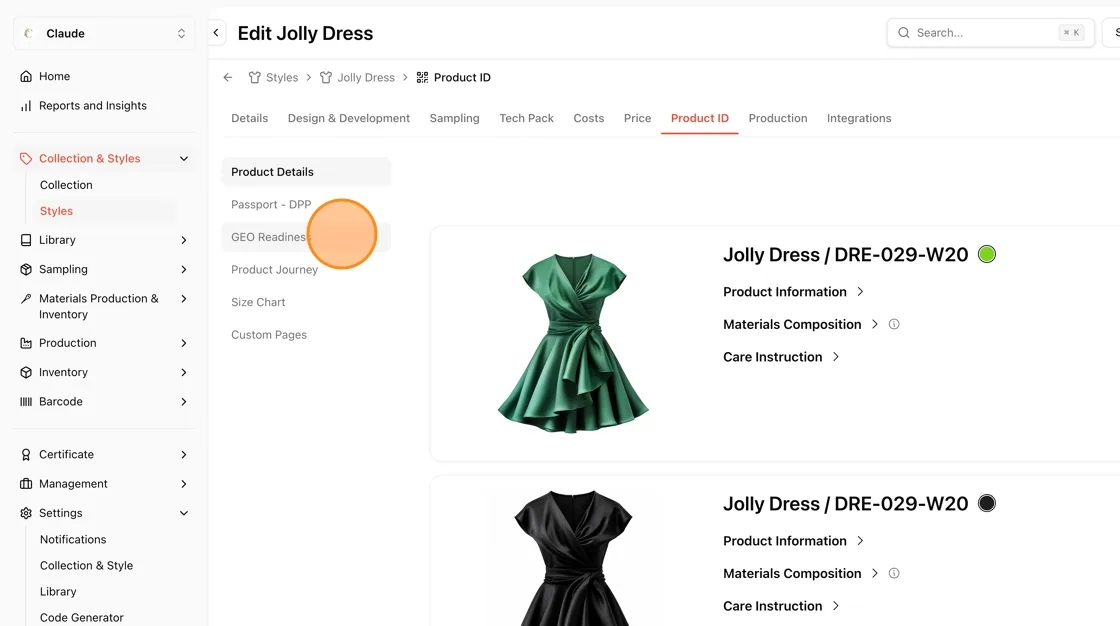Image resolution: width=1120 pixels, height=626 pixels.
Task: Open Reports and Insights
Action: click(x=93, y=106)
